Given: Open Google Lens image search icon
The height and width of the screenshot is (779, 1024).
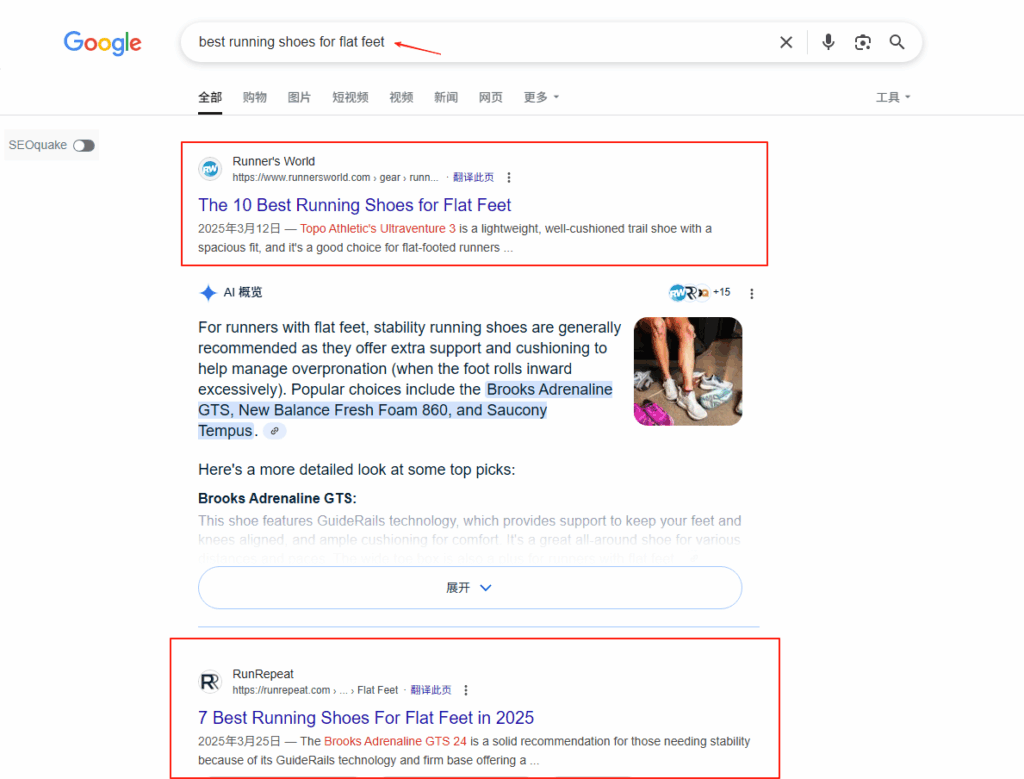Looking at the screenshot, I should coord(862,42).
